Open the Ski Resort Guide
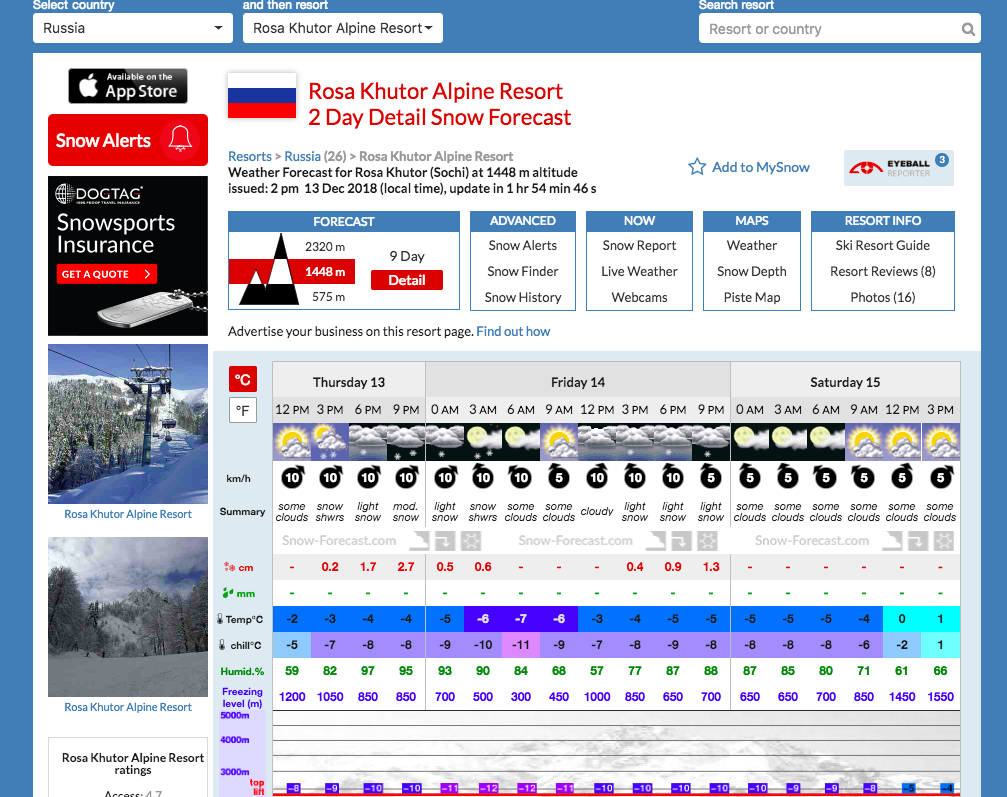This screenshot has width=1007, height=797. point(882,245)
